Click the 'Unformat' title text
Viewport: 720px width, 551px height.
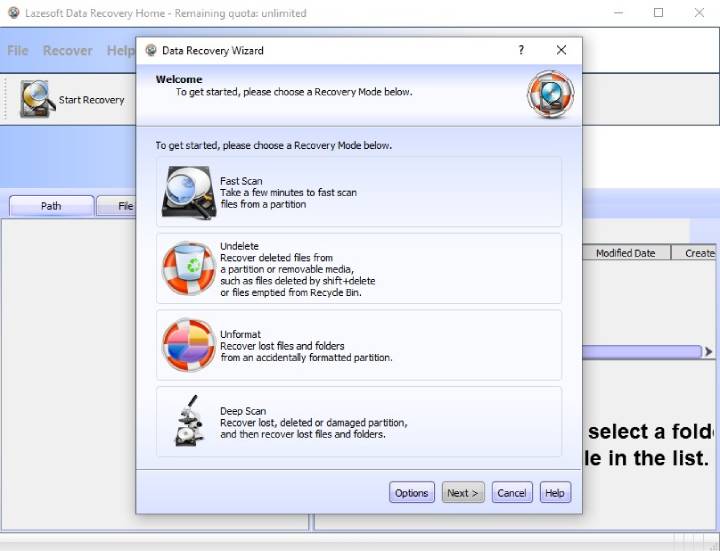[240, 334]
